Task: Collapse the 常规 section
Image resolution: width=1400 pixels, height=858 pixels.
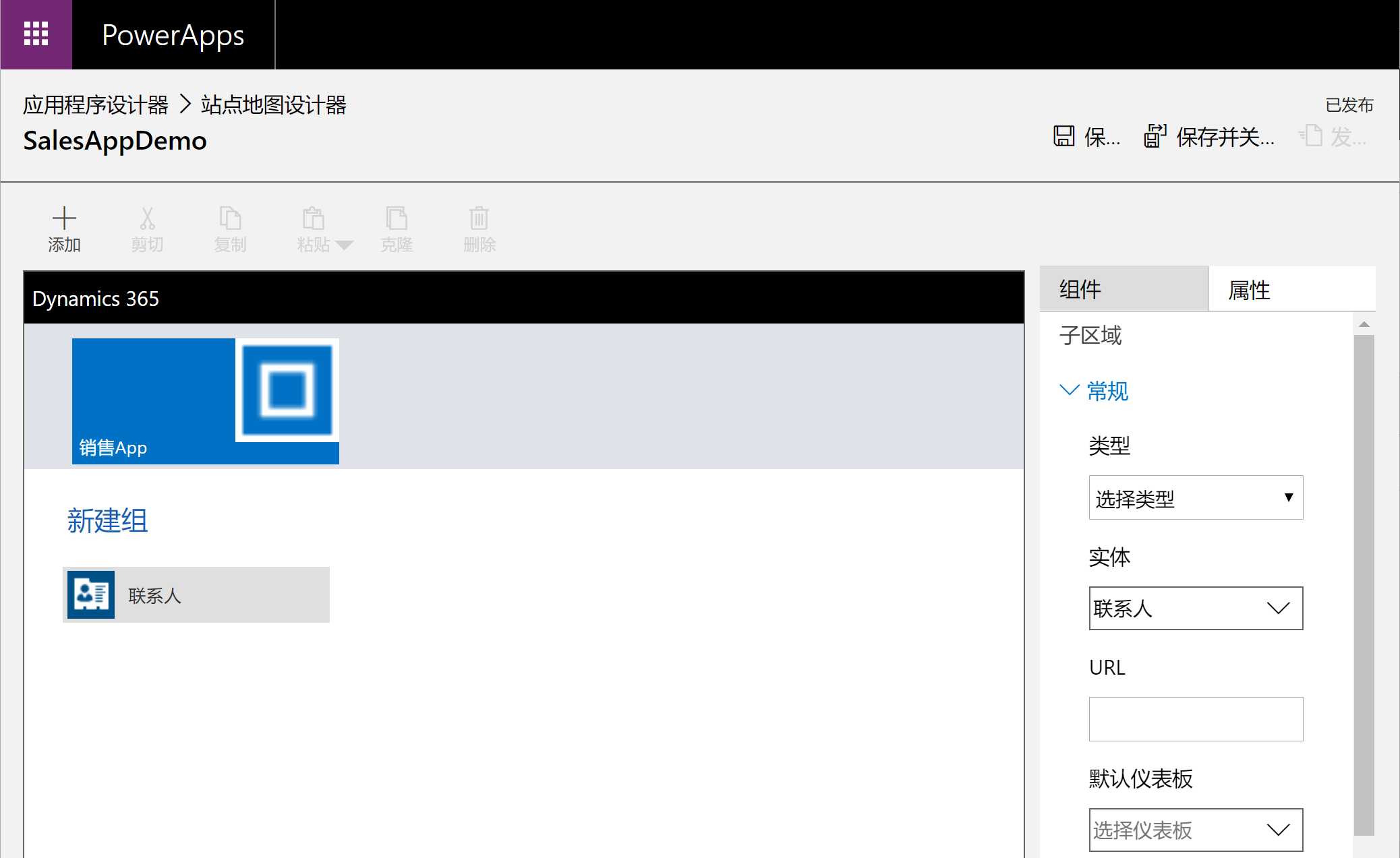Action: click(1094, 391)
